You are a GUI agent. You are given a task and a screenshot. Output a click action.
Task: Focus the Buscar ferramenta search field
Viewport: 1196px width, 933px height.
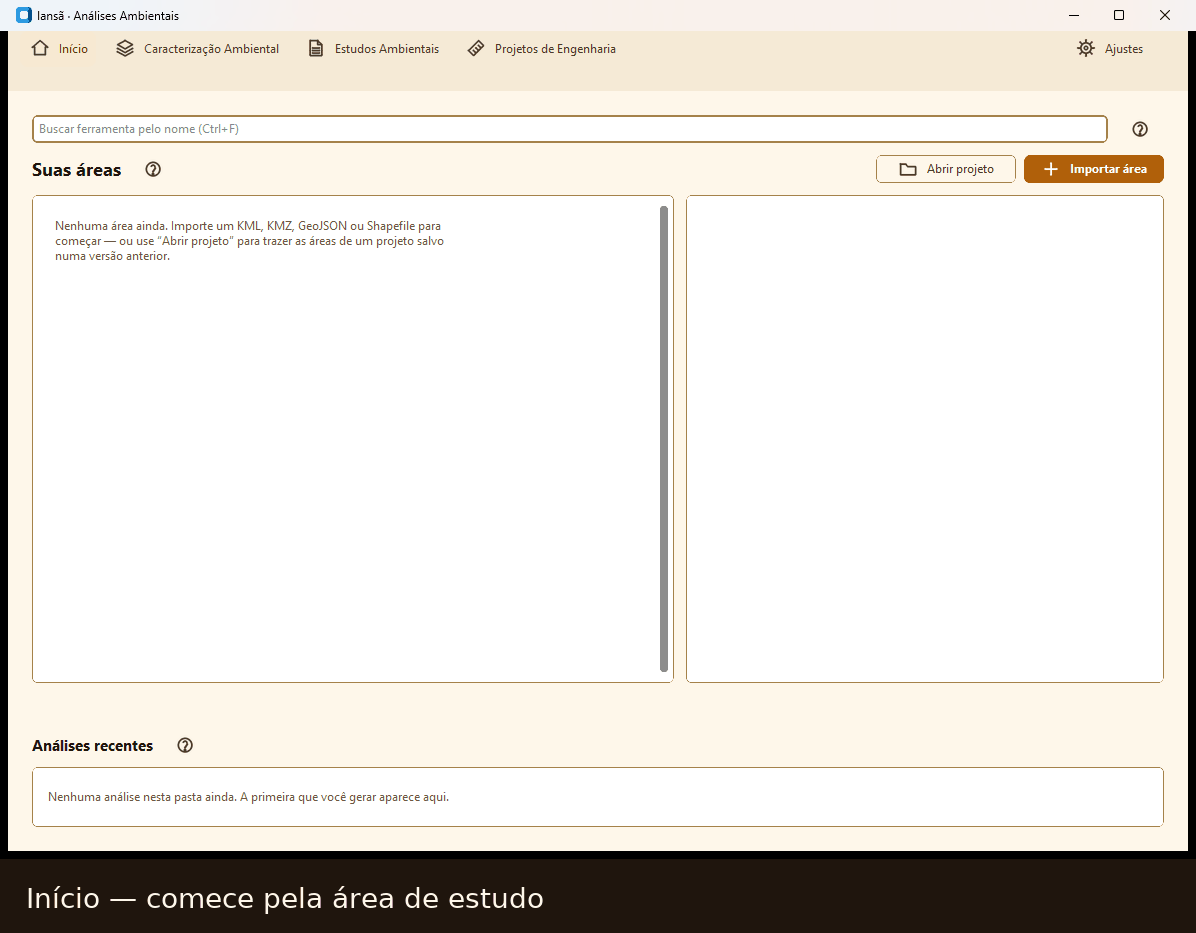570,129
